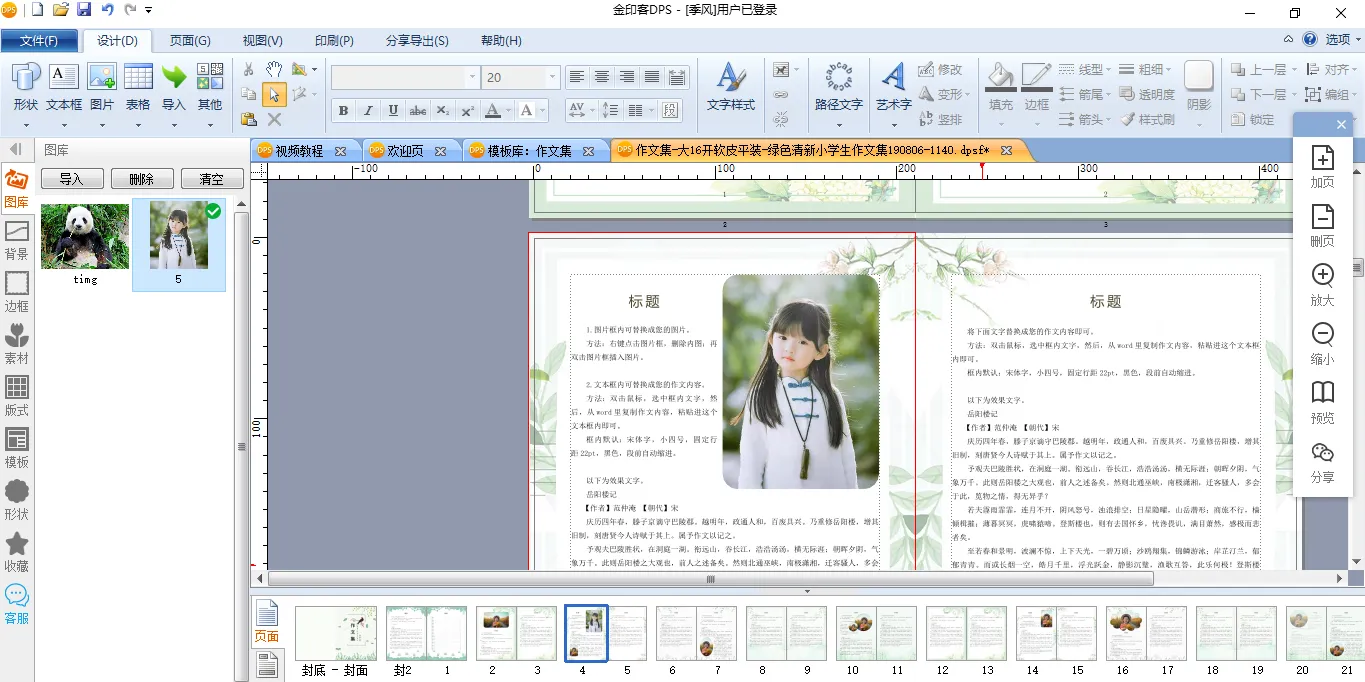Select the arrow pointer selection tool
Screen dimensions: 1365x682
pyautogui.click(x=273, y=95)
